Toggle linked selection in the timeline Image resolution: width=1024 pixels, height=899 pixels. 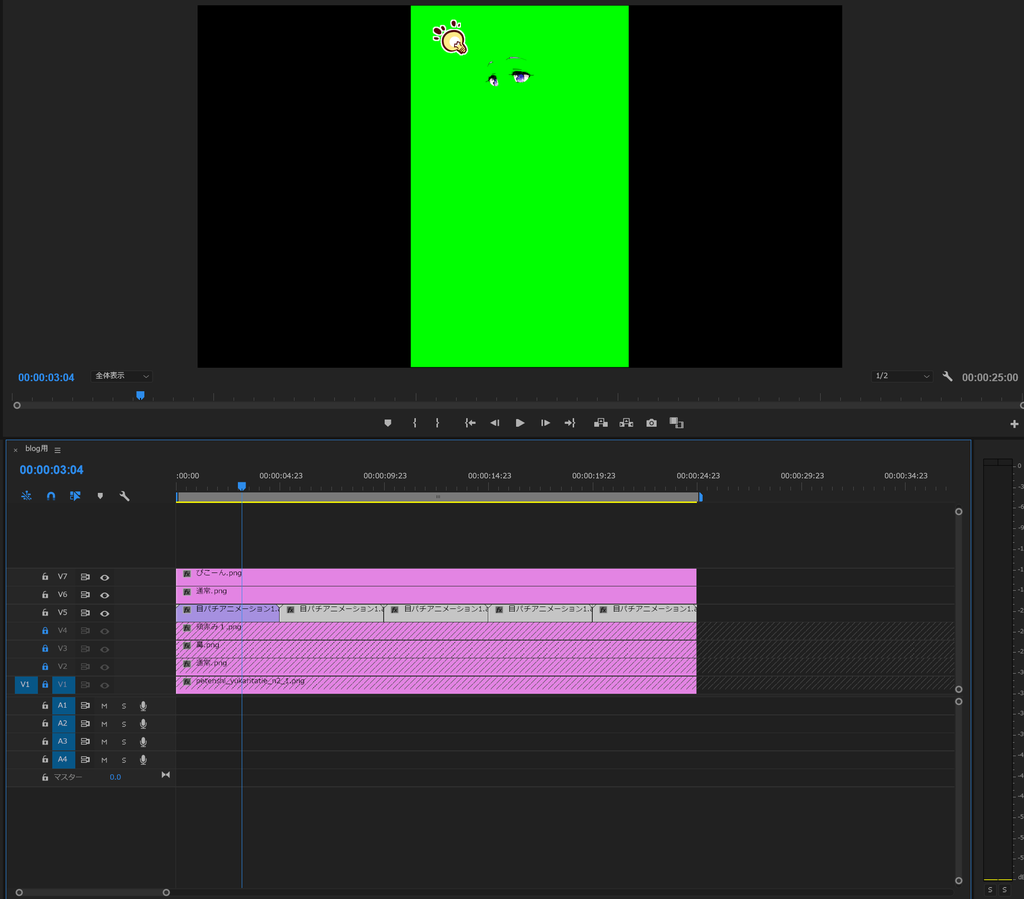click(x=75, y=496)
